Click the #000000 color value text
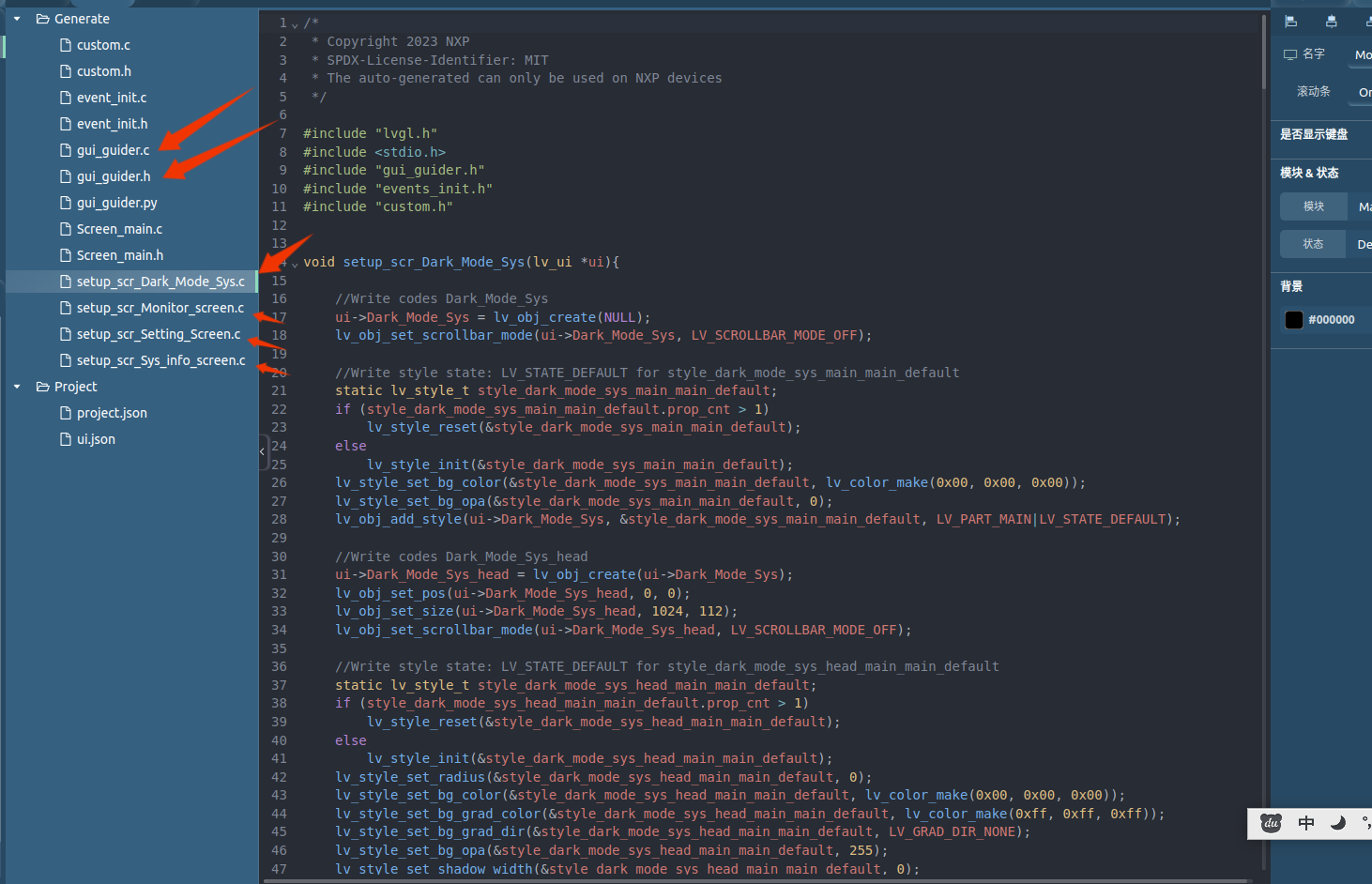This screenshot has height=884, width=1372. 1332,320
